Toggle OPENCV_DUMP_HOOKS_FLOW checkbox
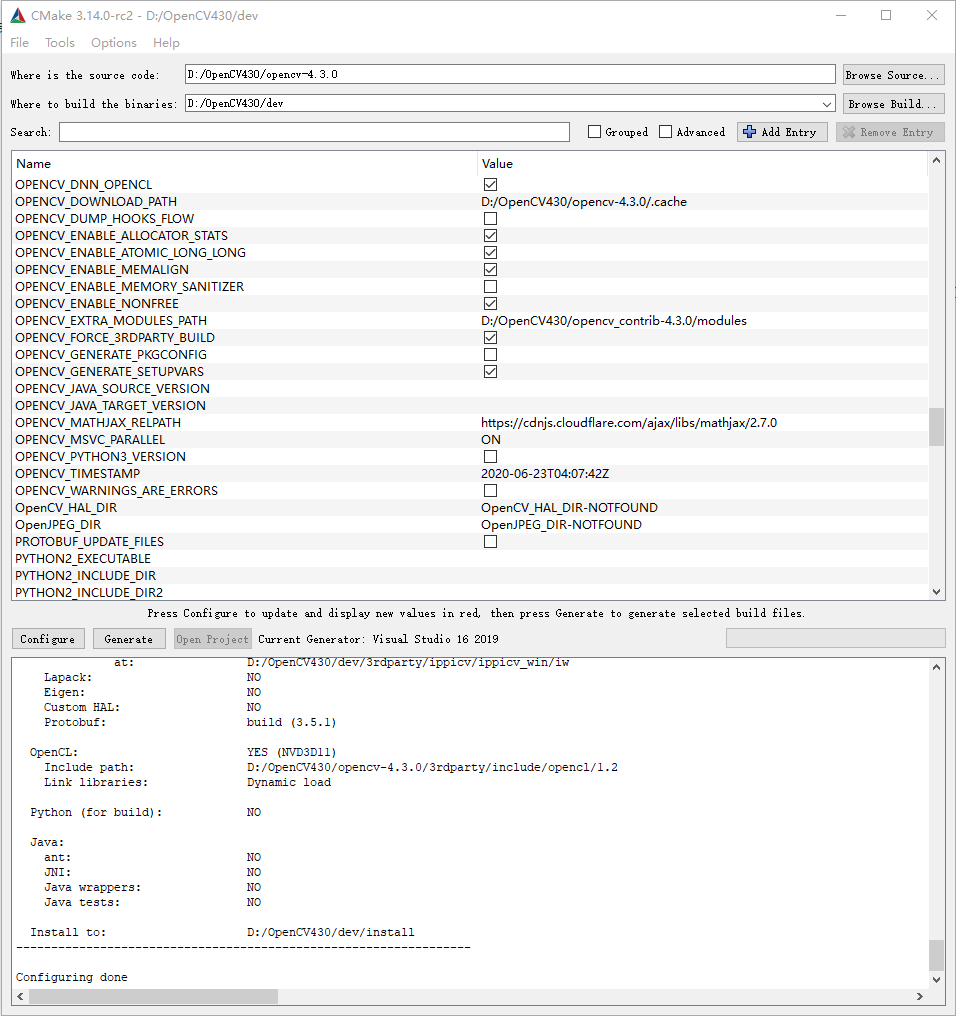 click(491, 218)
